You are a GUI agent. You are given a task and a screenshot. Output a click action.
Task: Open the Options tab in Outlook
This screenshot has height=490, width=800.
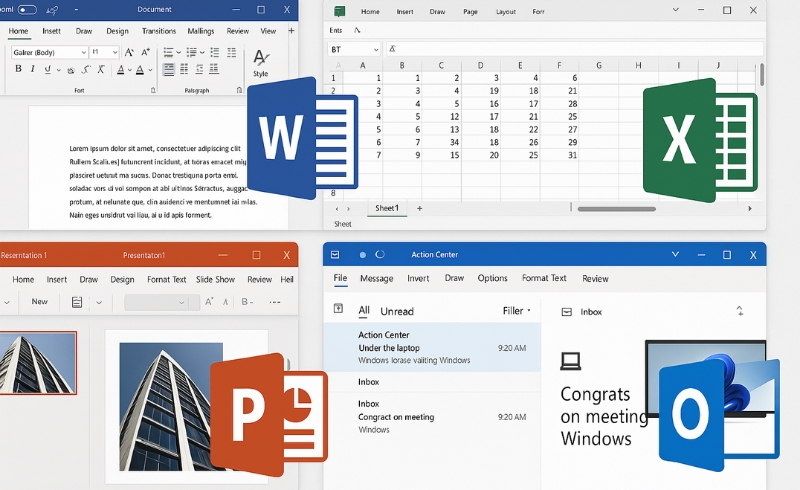[x=492, y=278]
